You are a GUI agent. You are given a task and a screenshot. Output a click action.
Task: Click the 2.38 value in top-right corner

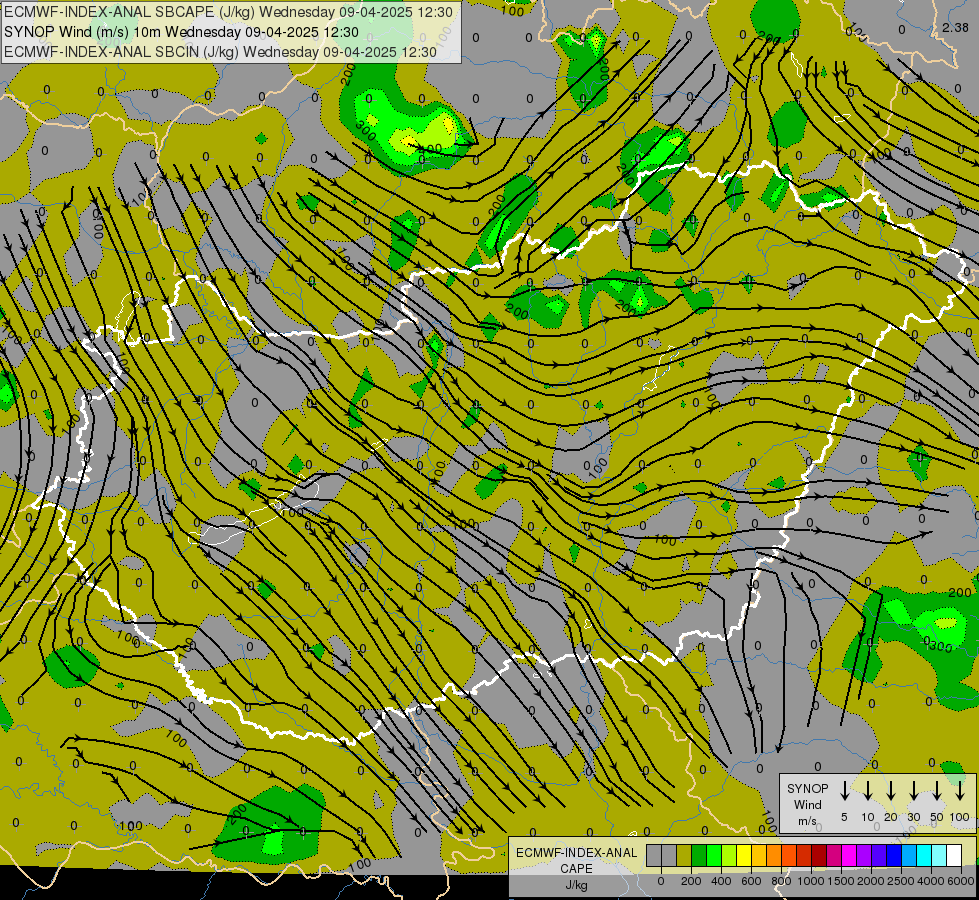click(x=955, y=27)
